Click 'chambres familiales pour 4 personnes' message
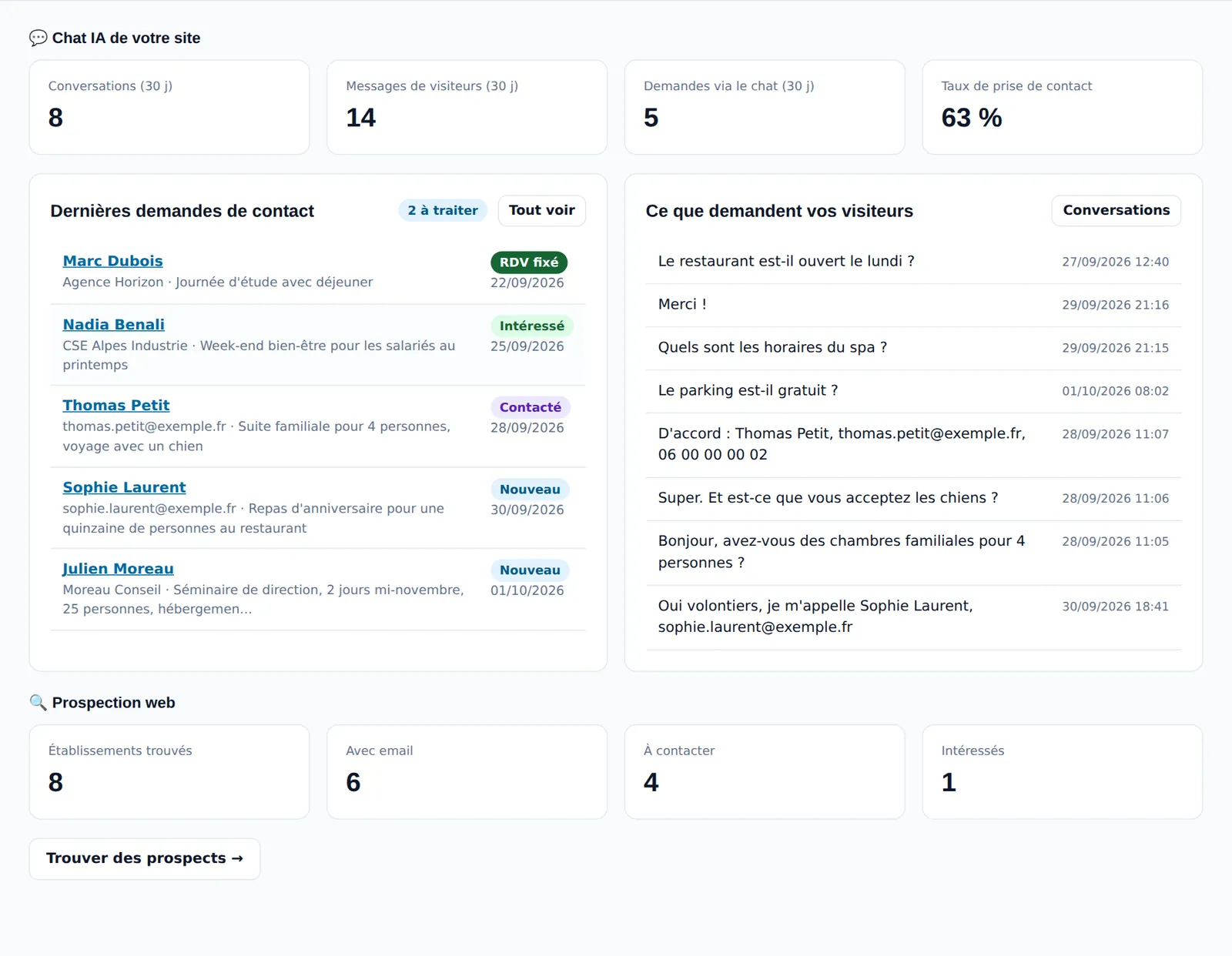1232x956 pixels. point(842,552)
